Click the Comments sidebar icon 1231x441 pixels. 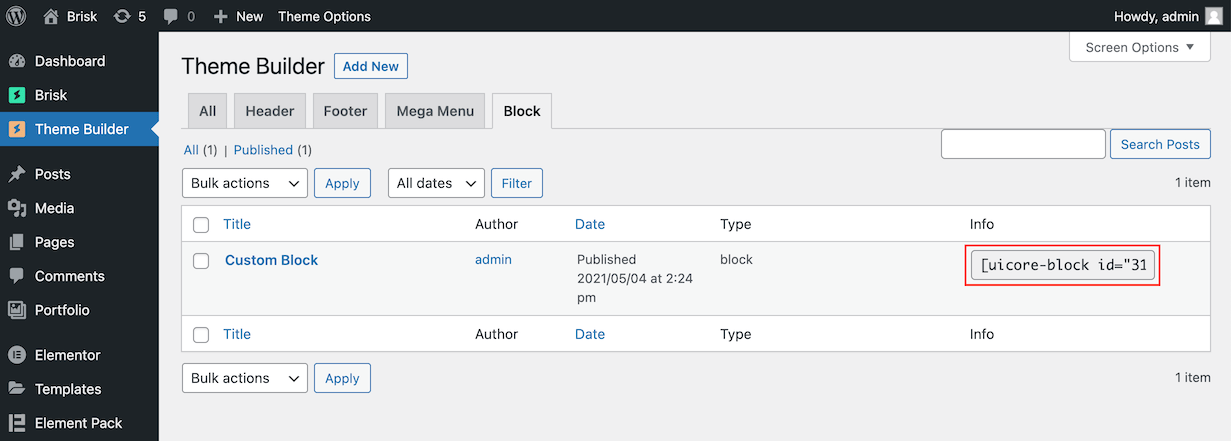pyautogui.click(x=17, y=276)
